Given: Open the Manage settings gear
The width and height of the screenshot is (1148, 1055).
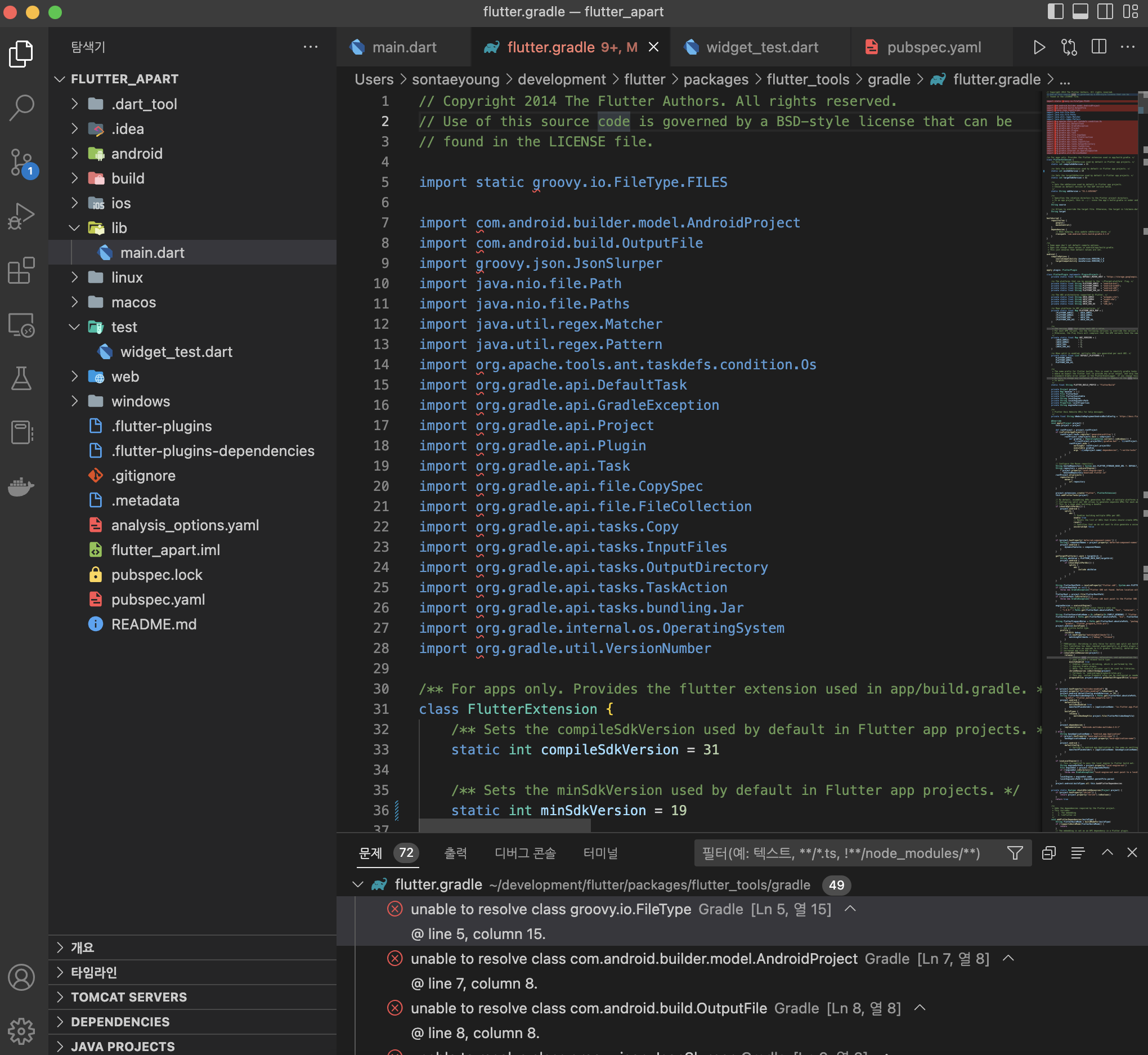Looking at the screenshot, I should (x=22, y=1031).
